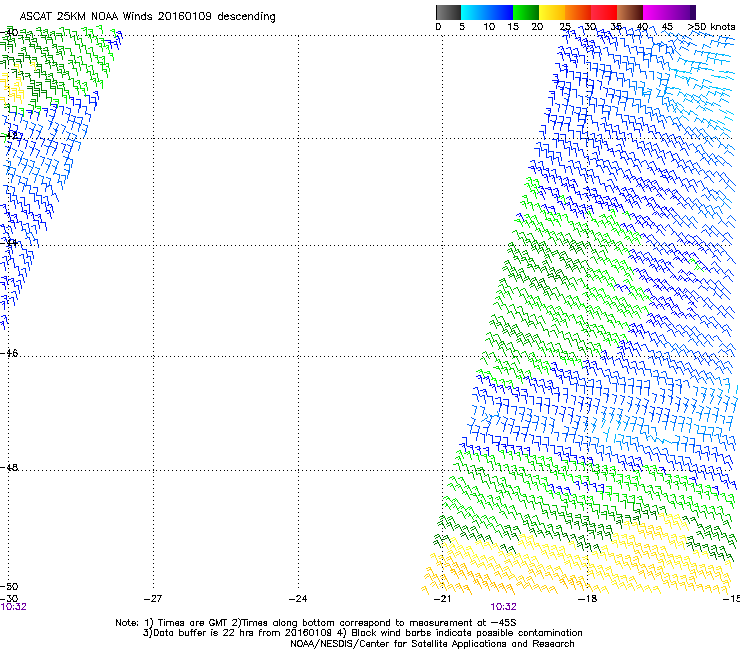Click the title 'ASCAT 25KM NOAA Winds 20160109 descending'
Viewport: 740px width, 650px height.
click(147, 17)
